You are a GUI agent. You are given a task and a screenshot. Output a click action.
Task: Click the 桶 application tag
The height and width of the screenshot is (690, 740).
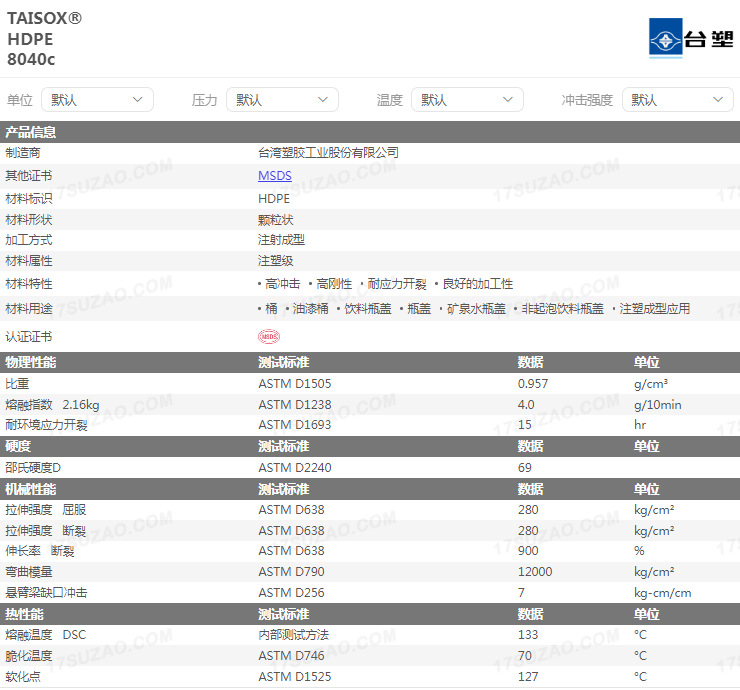point(271,309)
